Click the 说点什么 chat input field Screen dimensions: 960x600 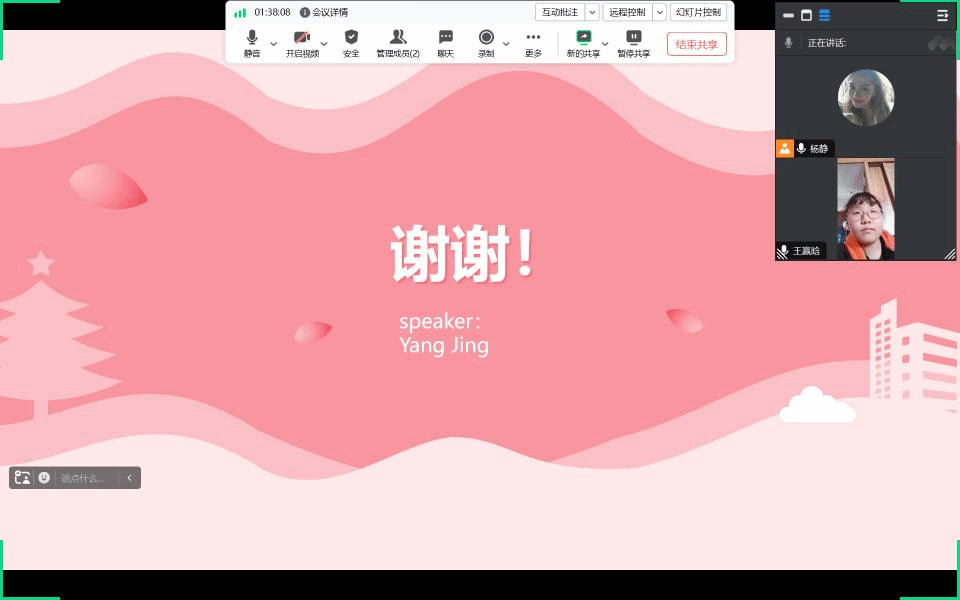[x=84, y=478]
